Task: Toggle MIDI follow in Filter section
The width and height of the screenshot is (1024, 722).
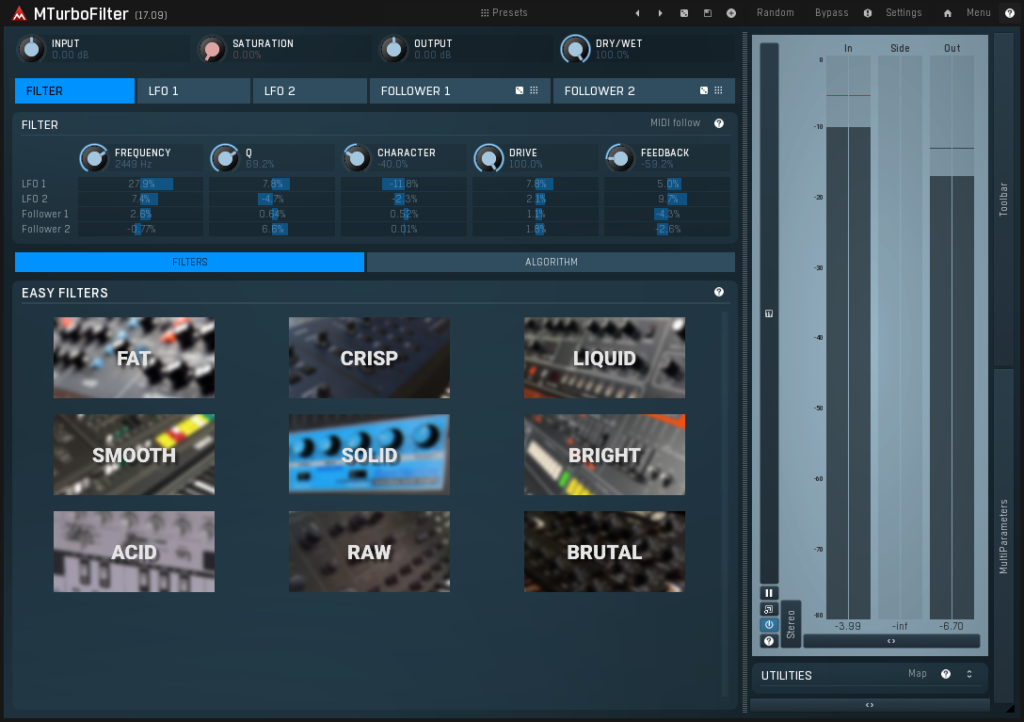Action: [675, 123]
